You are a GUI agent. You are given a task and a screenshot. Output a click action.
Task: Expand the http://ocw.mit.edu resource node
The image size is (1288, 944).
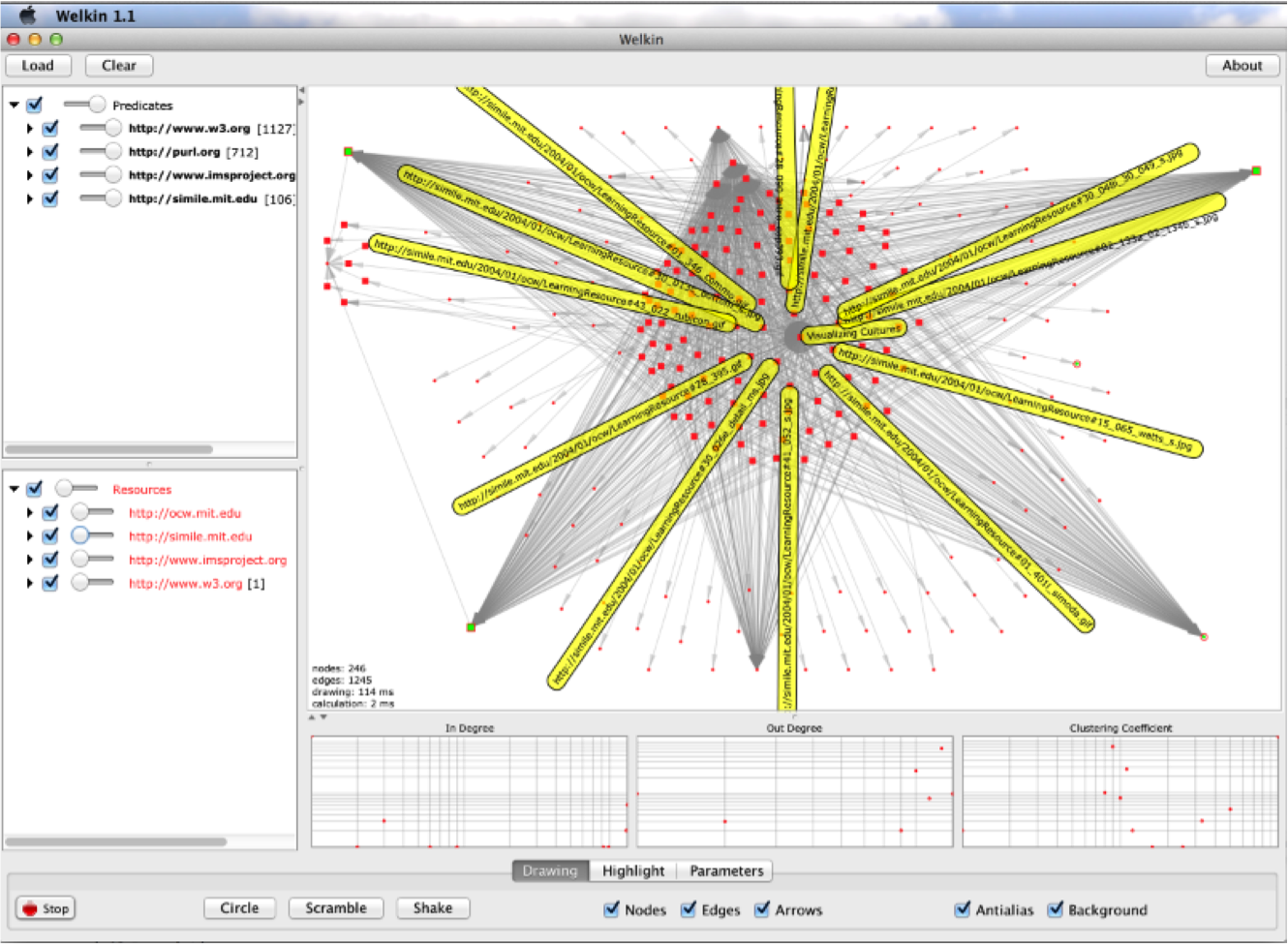pyautogui.click(x=30, y=512)
